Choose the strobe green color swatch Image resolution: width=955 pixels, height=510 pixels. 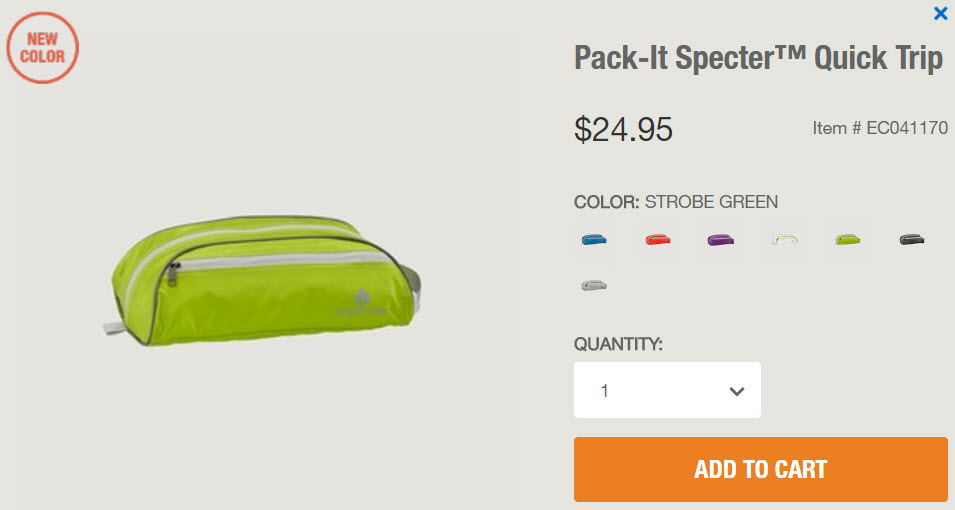click(x=848, y=240)
